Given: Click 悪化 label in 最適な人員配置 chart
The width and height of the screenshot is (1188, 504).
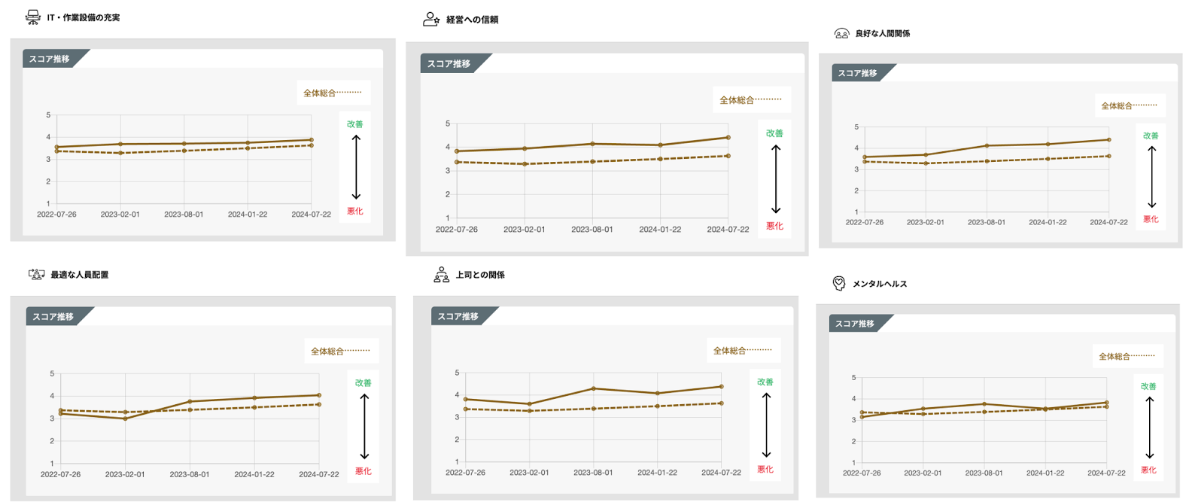Looking at the screenshot, I should point(364,471).
